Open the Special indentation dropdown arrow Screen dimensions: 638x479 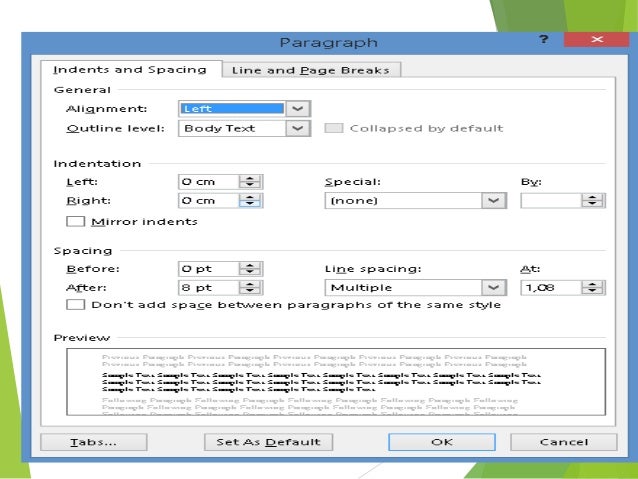pos(494,201)
